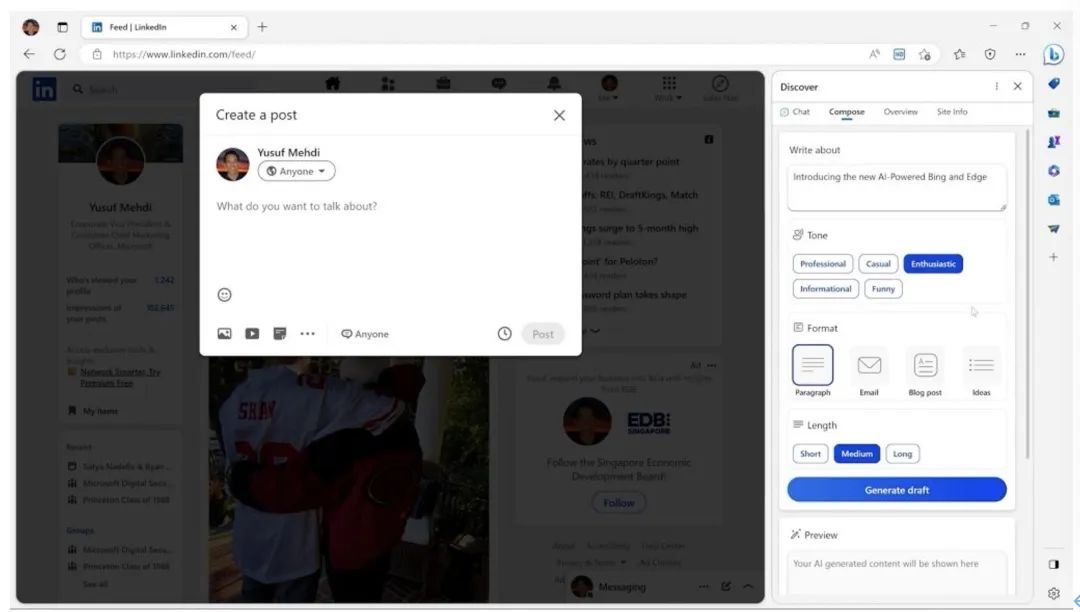The width and height of the screenshot is (1080, 612).
Task: Select the Funny tone
Action: pyautogui.click(x=883, y=289)
